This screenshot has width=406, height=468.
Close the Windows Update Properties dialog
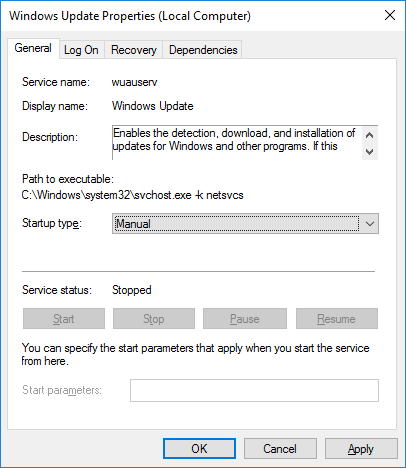pyautogui.click(x=390, y=15)
